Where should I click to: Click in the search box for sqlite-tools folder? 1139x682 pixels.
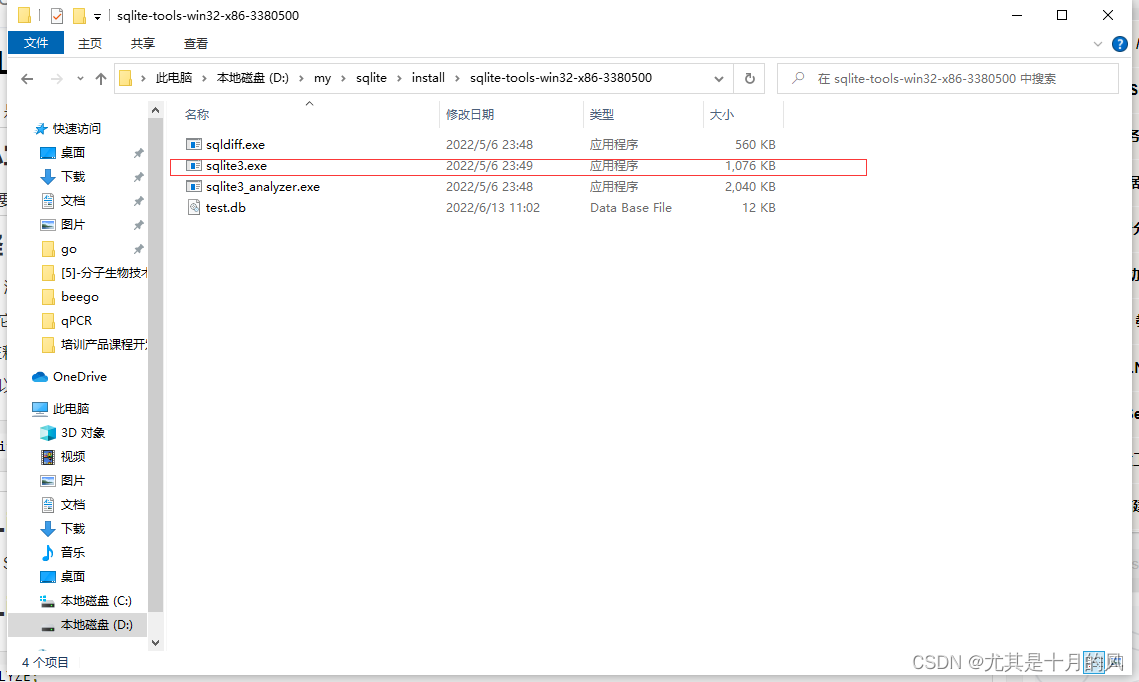948,78
